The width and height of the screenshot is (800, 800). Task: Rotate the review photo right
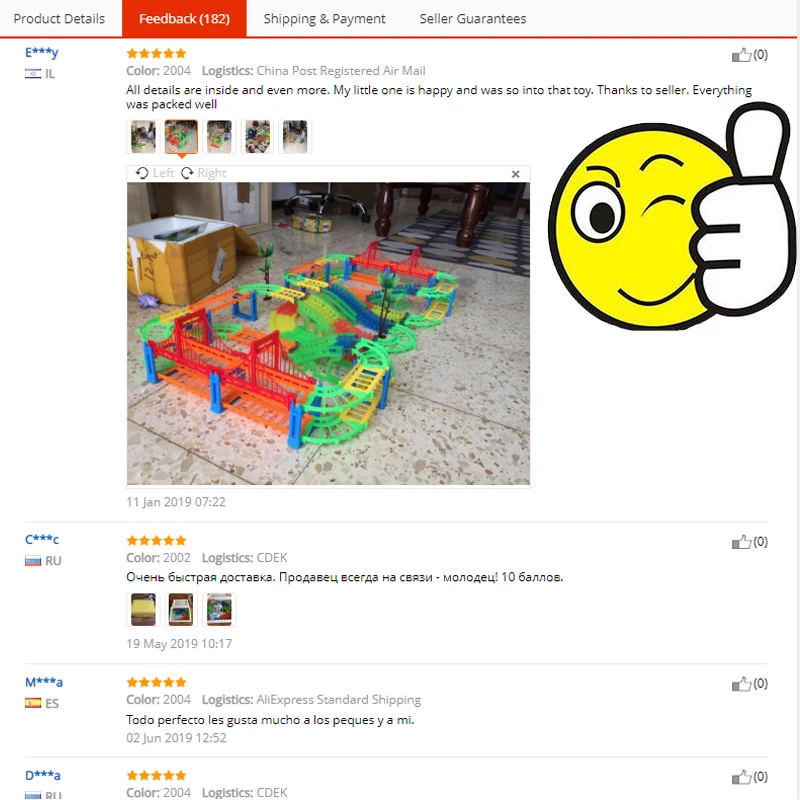pyautogui.click(x=204, y=173)
